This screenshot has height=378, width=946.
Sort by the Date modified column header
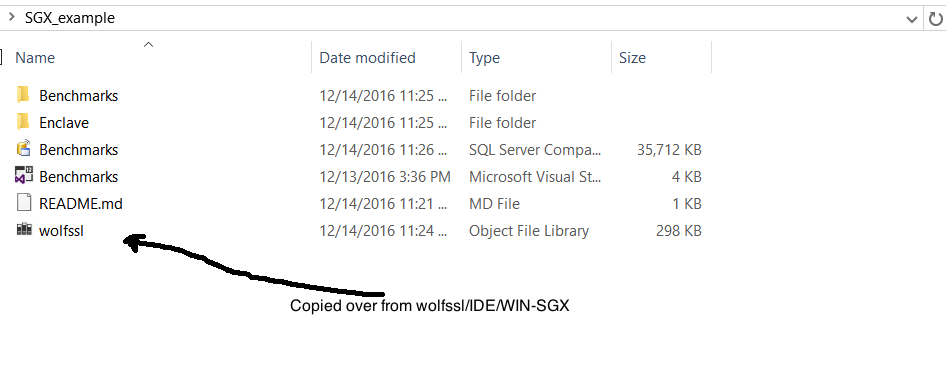click(367, 58)
